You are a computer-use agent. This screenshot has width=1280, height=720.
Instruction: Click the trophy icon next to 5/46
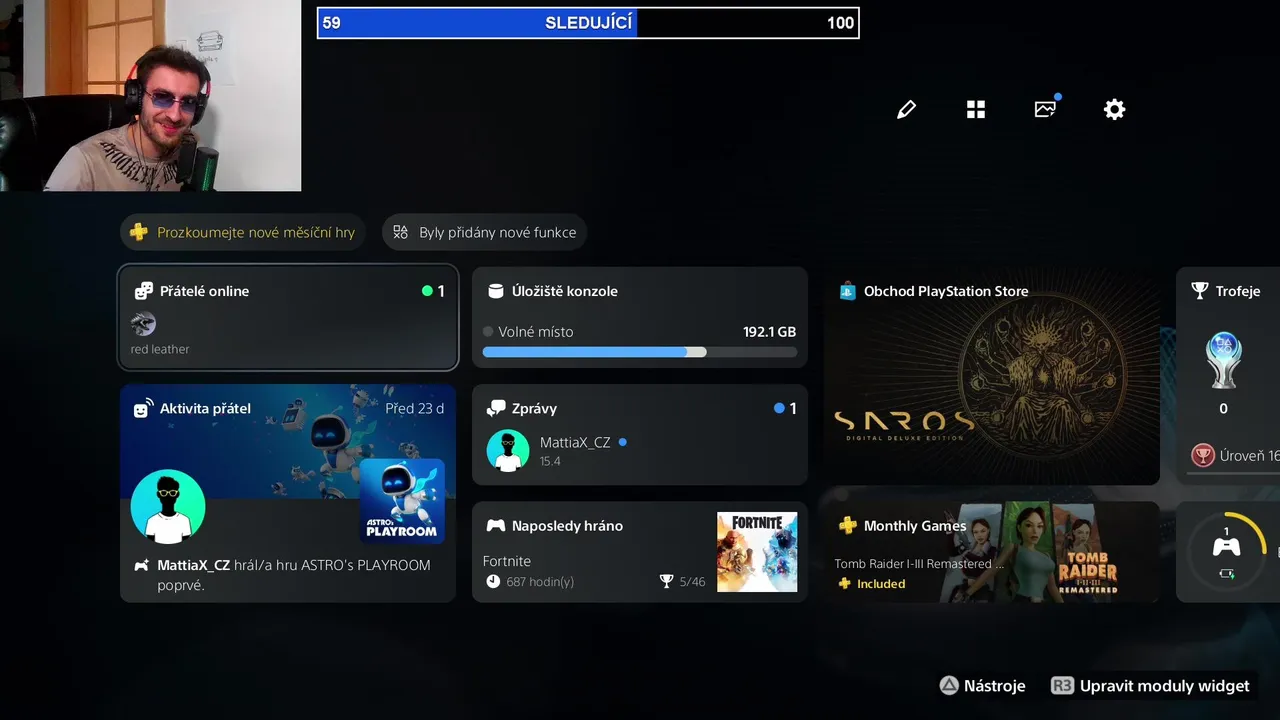pos(667,581)
